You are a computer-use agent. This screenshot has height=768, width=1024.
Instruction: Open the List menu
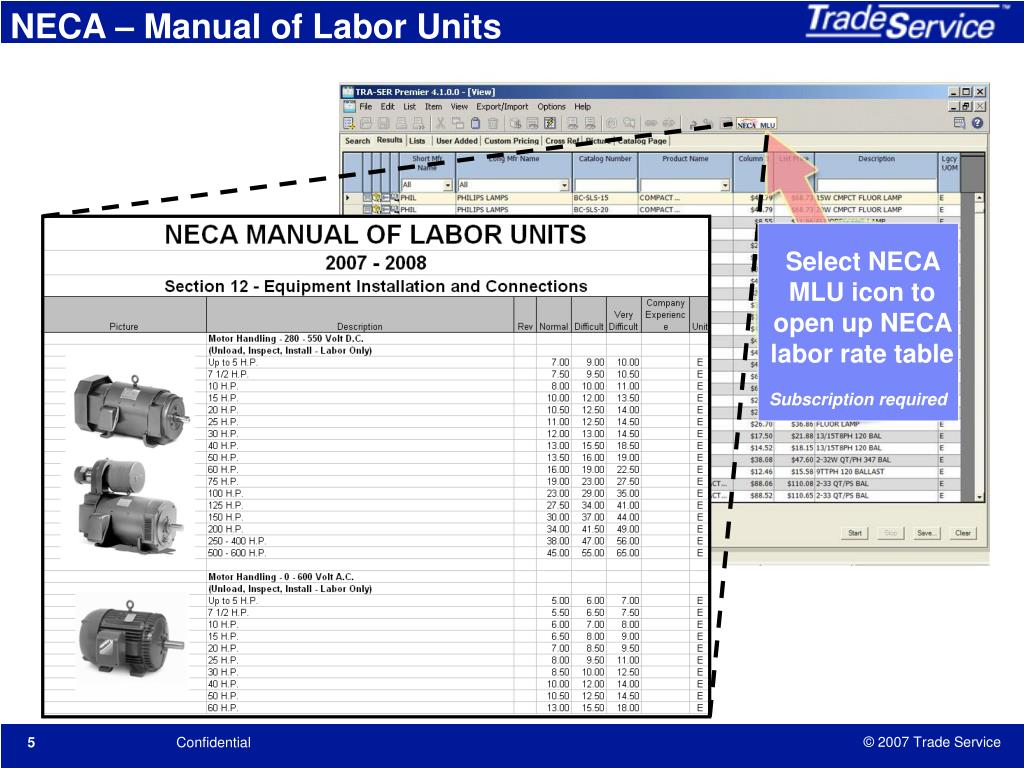click(x=409, y=106)
